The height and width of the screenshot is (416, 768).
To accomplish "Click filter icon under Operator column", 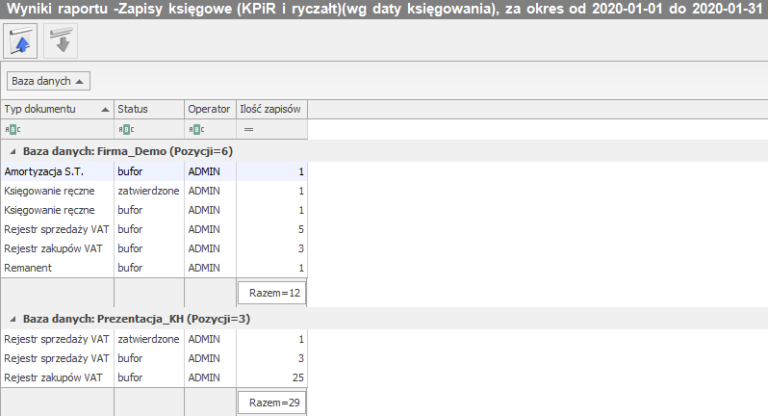I will [x=194, y=129].
